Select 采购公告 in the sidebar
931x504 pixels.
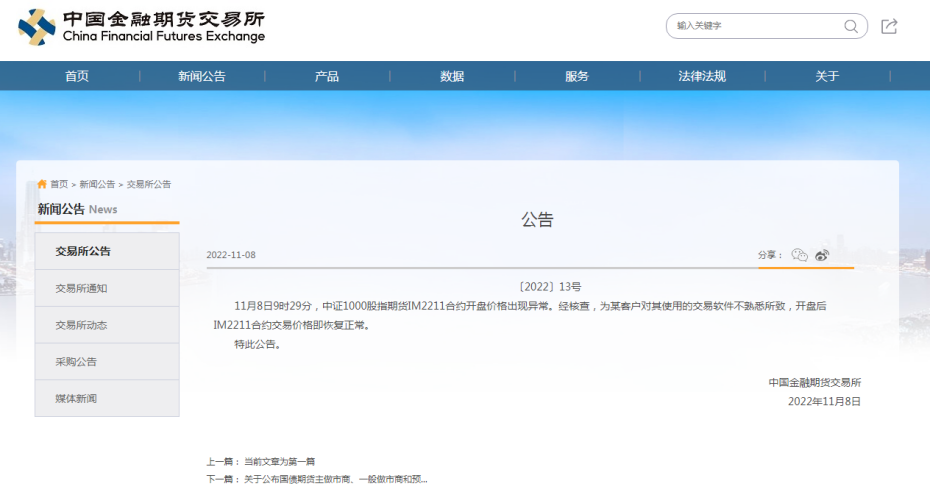pos(107,362)
